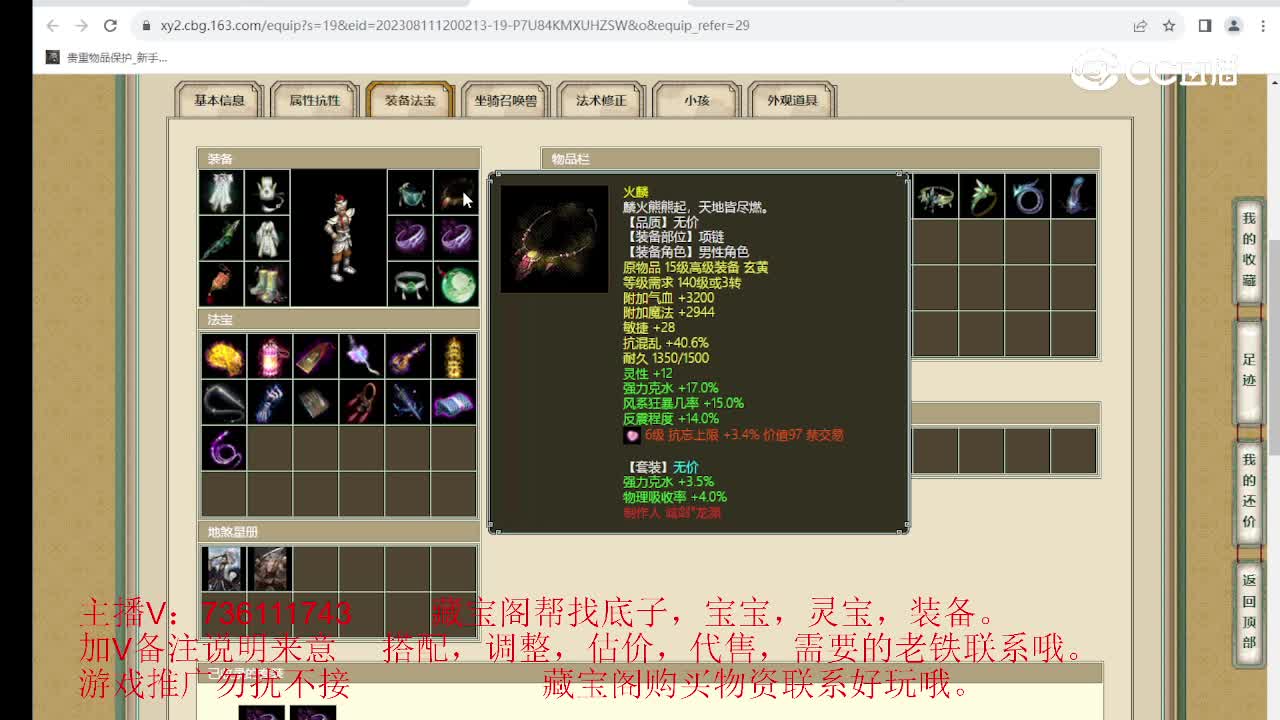The image size is (1280, 720).
Task: Click the browser back arrow
Action: (x=52, y=26)
